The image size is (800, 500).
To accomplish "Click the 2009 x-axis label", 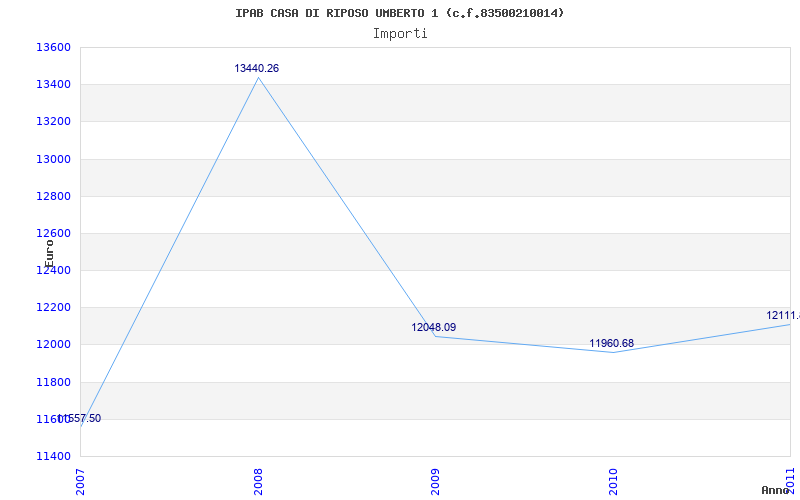I will [435, 482].
